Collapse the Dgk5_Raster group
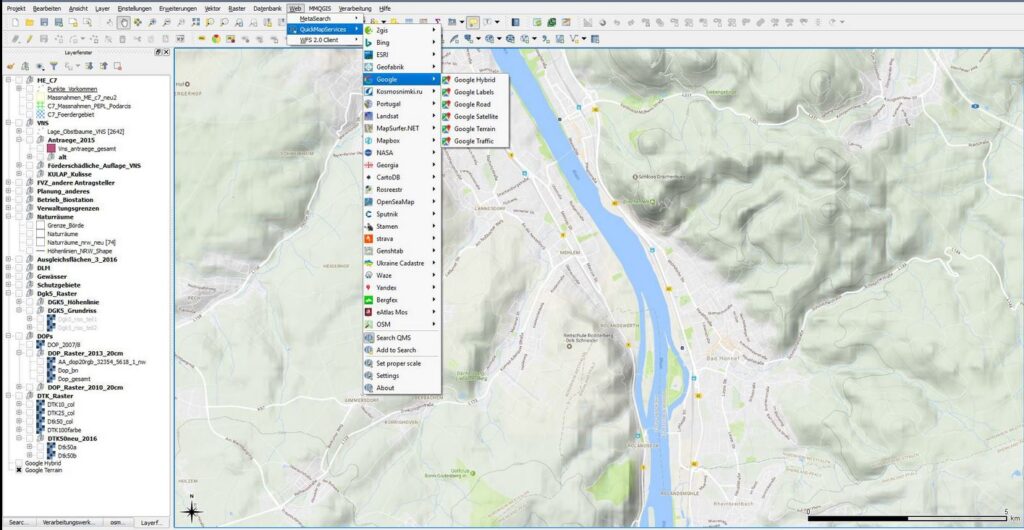This screenshot has width=1024, height=530. (9, 294)
